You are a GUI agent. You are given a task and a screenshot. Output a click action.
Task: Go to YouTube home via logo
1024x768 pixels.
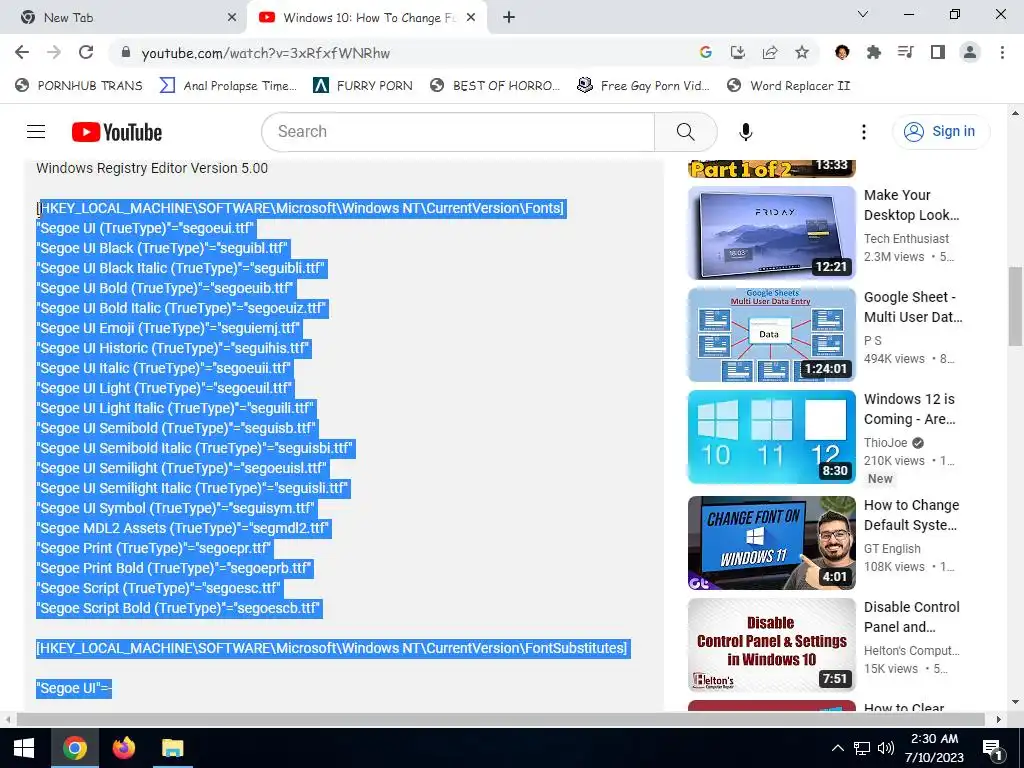pos(117,132)
